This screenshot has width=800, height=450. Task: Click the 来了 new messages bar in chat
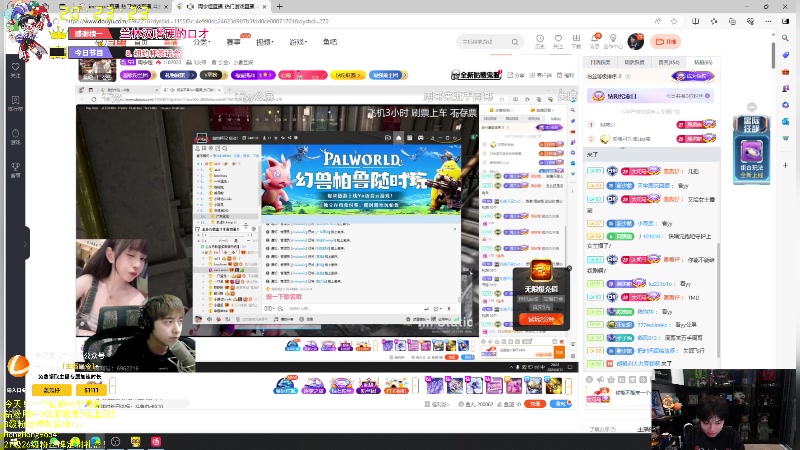tap(652, 154)
